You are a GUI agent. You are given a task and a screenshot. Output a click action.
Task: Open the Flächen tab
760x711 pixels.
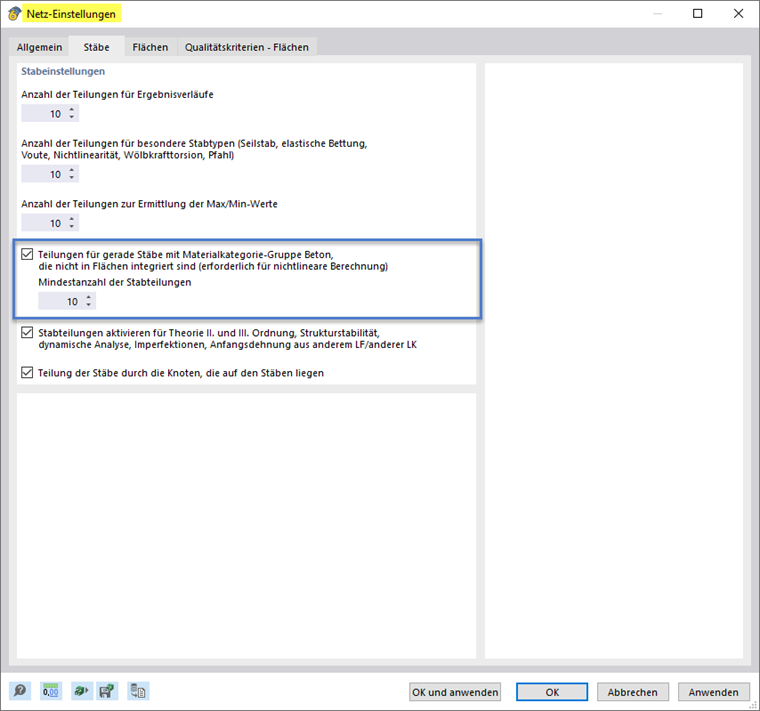150,47
